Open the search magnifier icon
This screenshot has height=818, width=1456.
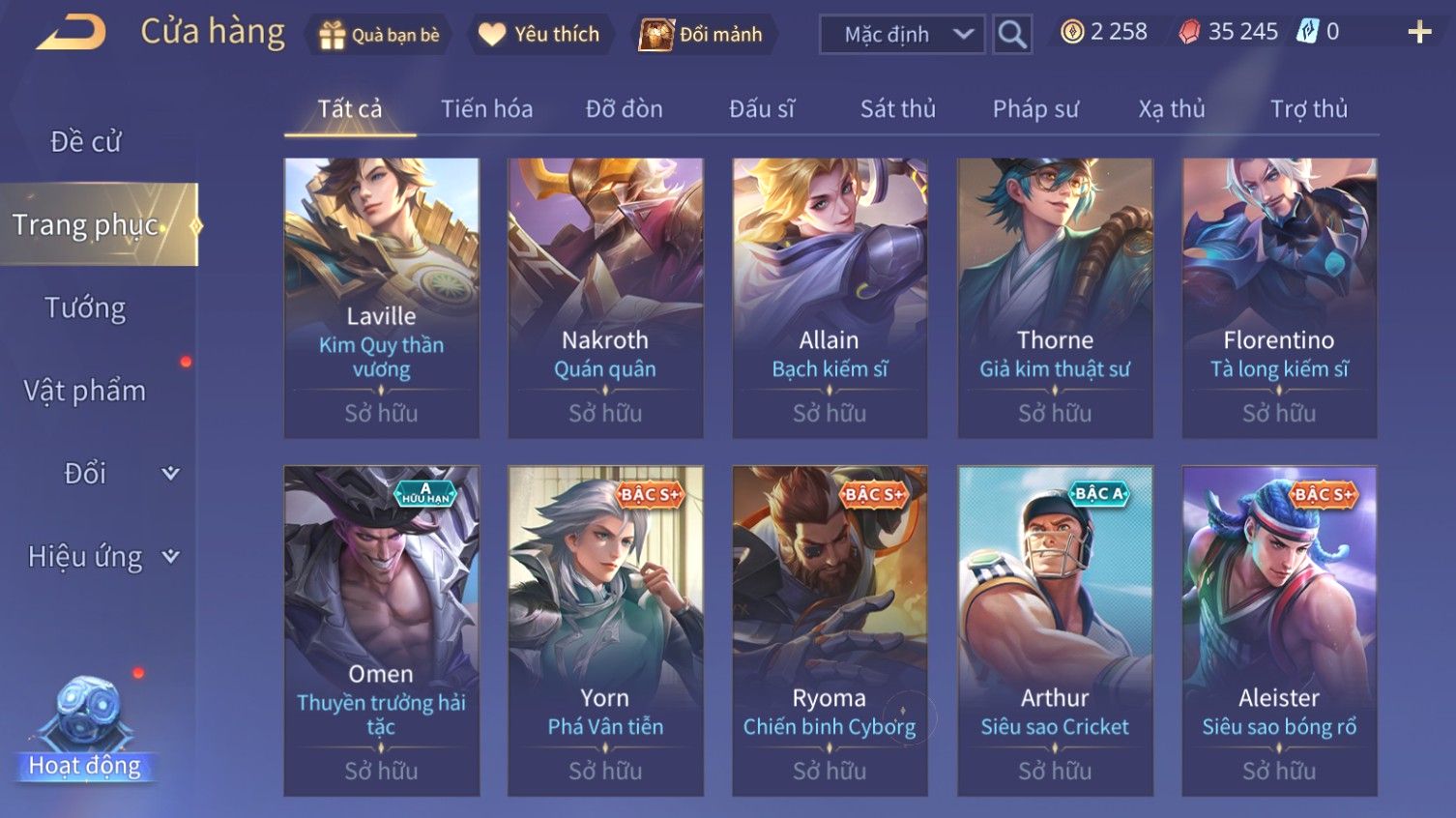[x=1012, y=35]
